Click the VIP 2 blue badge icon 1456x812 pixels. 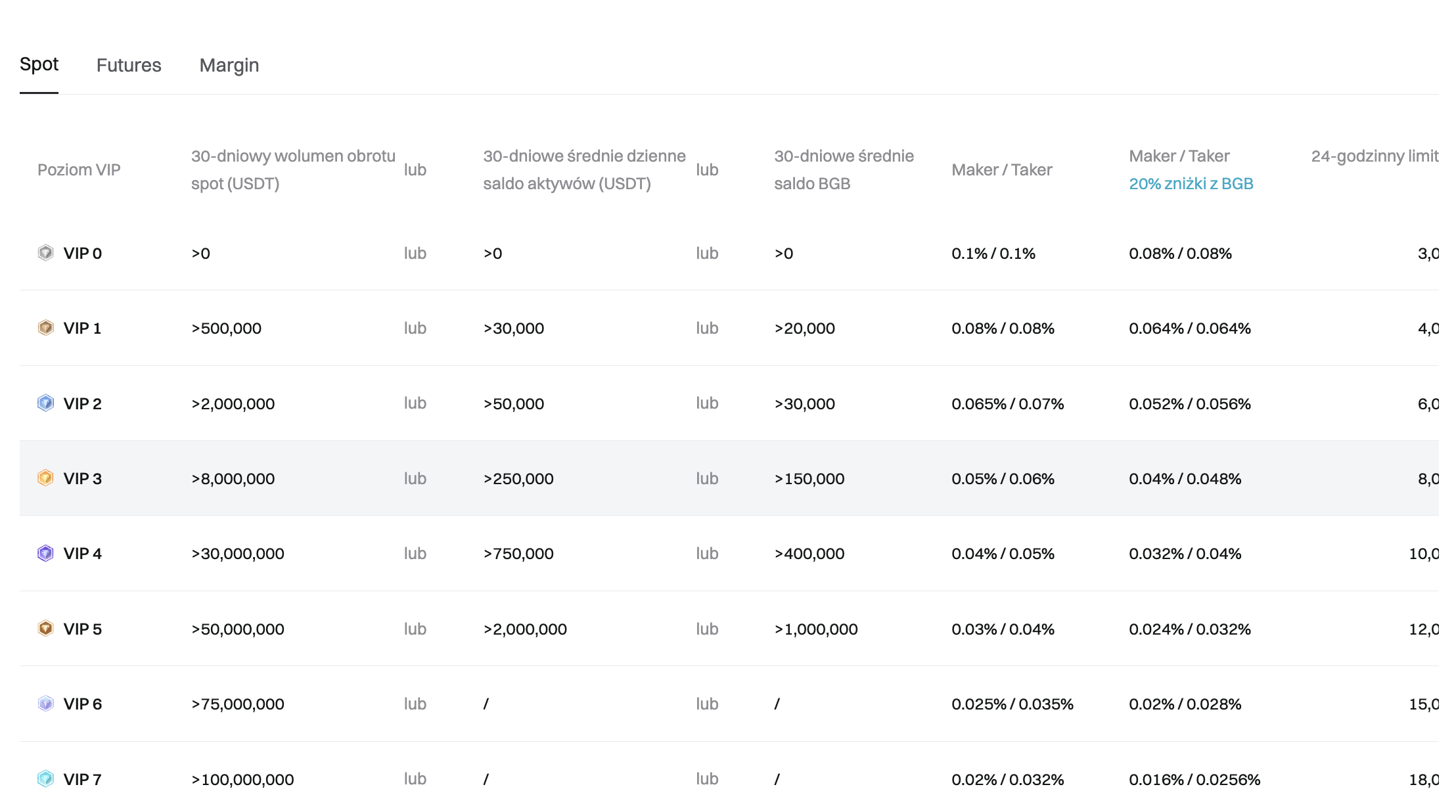click(45, 403)
